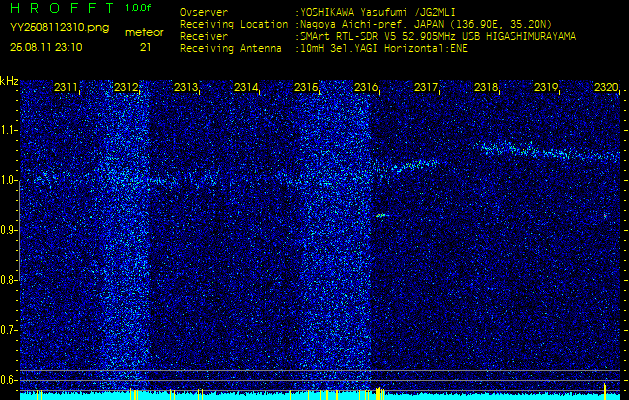629x400 pixels.
Task: Click the kHz axis unit label
Action: point(9,81)
